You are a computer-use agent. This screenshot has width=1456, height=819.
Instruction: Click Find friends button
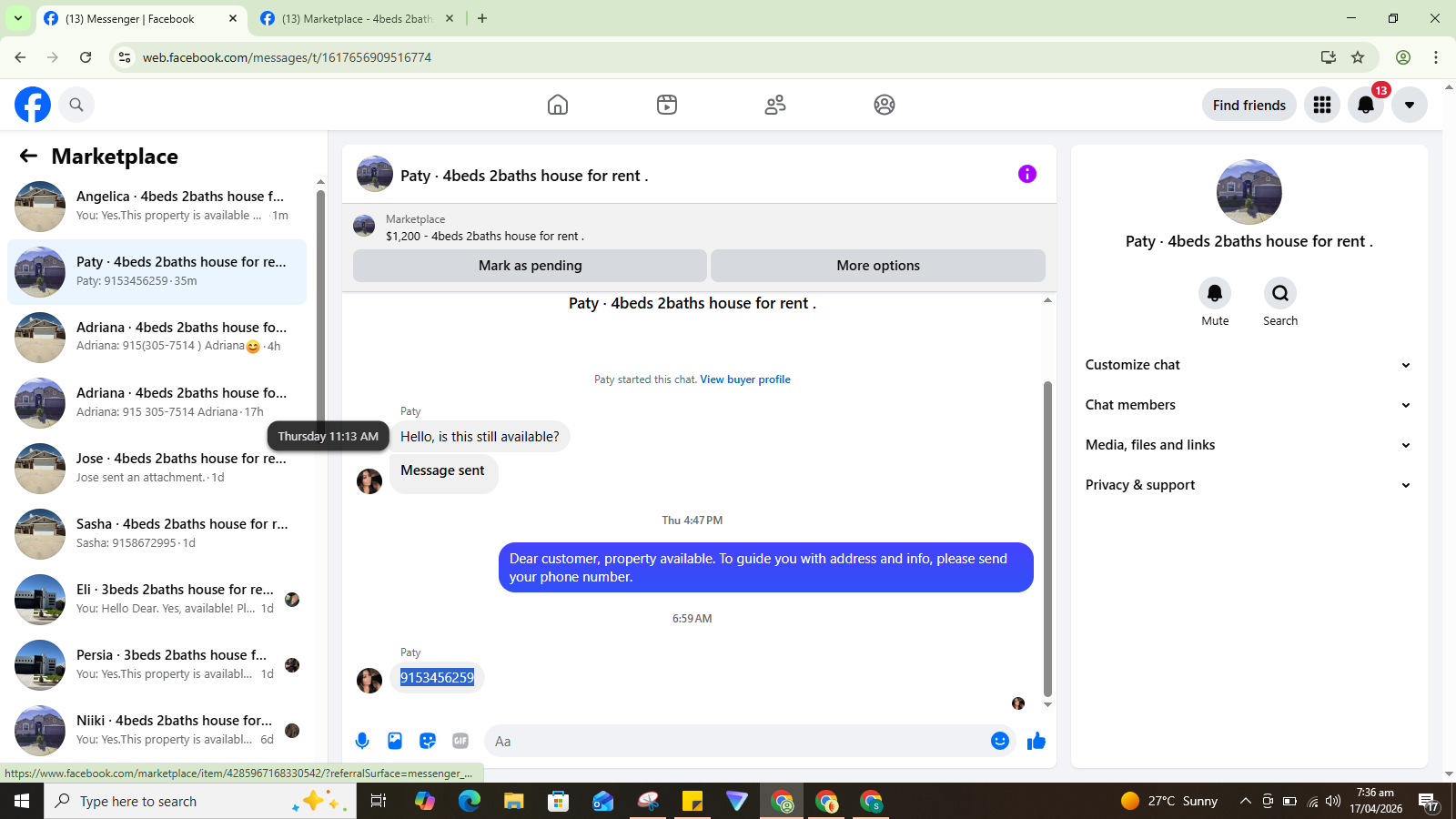1249,105
